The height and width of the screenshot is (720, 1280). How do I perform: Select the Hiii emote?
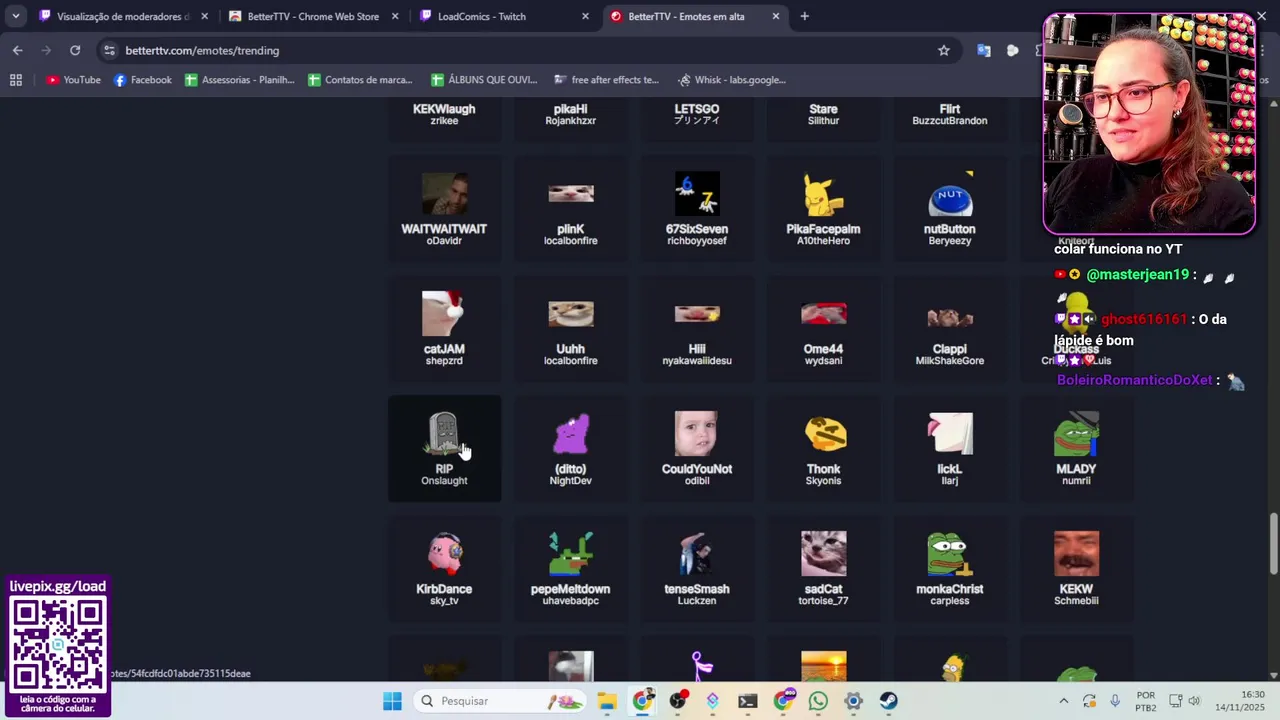(697, 329)
